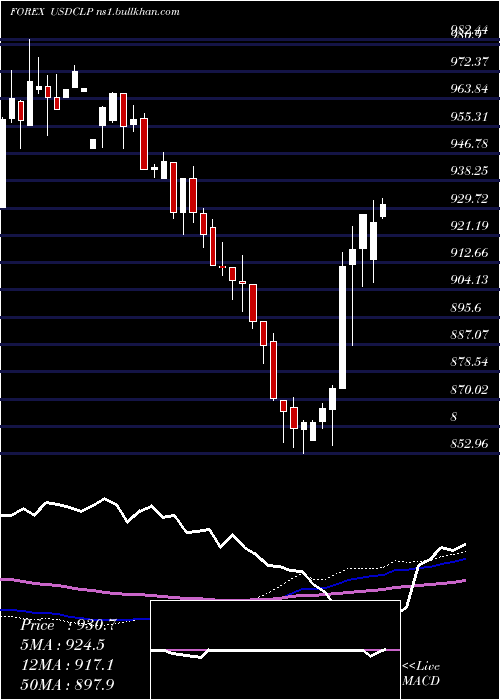
Task: Click the 887.07 price level label
Action: coord(469,334)
